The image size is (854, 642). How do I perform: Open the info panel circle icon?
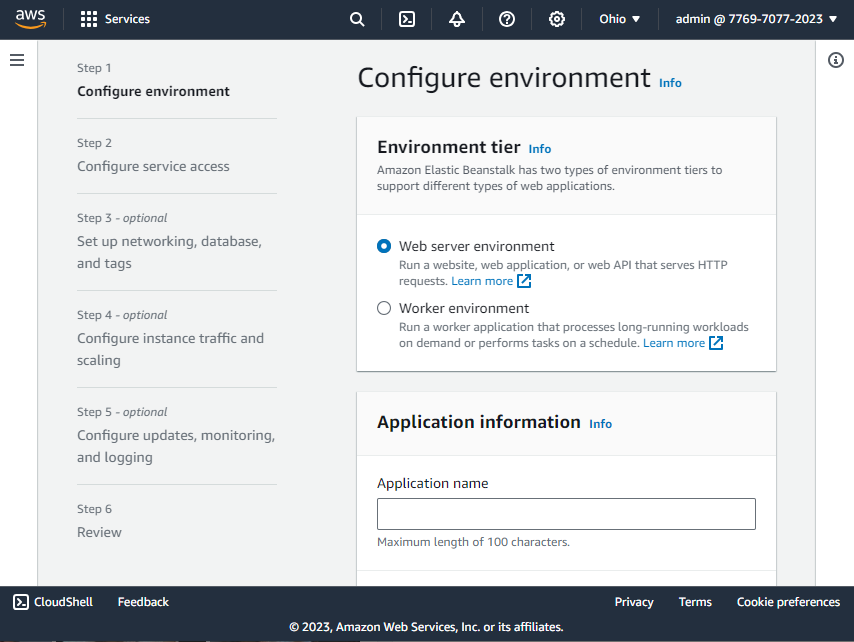pos(835,60)
